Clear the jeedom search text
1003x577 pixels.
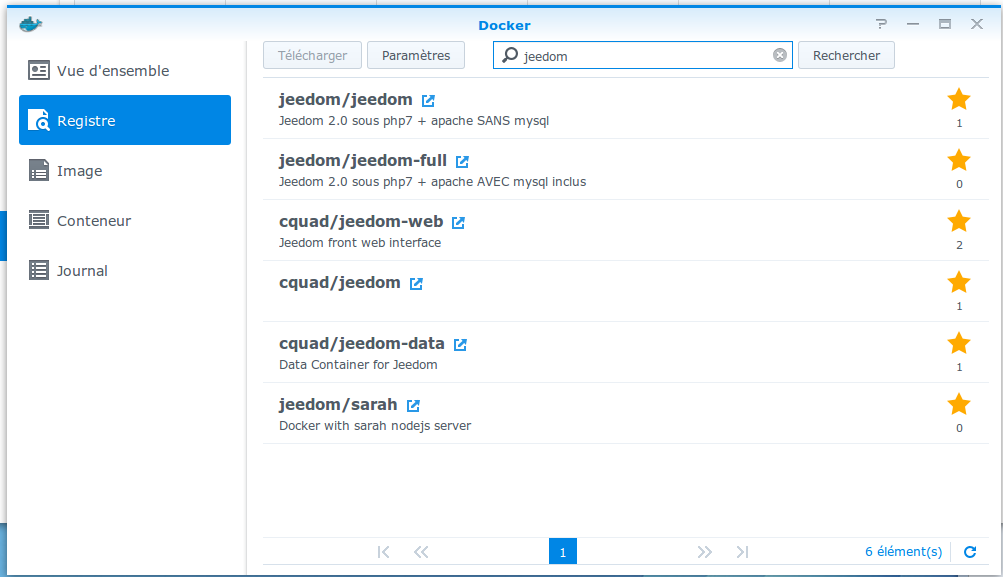click(780, 55)
